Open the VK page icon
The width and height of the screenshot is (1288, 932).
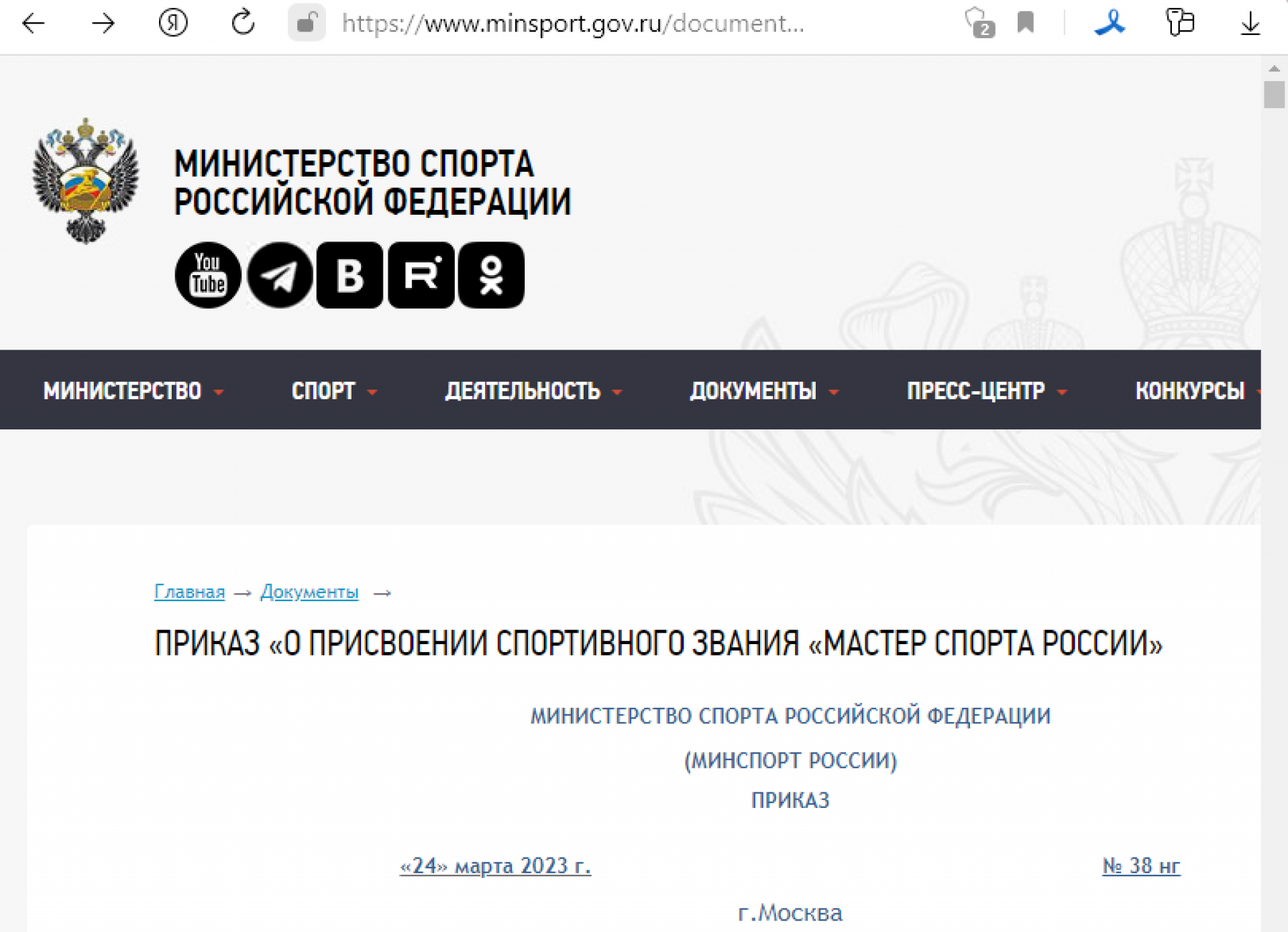[350, 275]
